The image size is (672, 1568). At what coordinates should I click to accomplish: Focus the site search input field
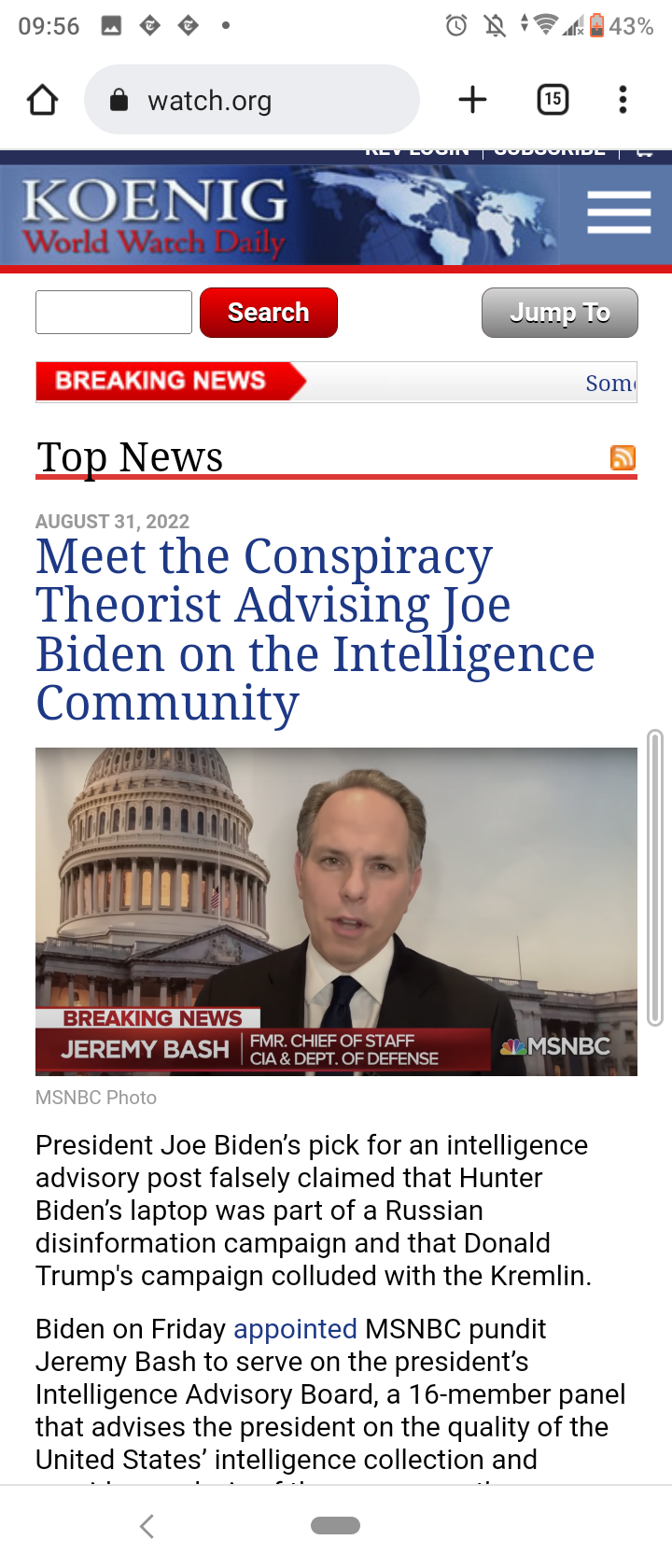click(x=114, y=312)
